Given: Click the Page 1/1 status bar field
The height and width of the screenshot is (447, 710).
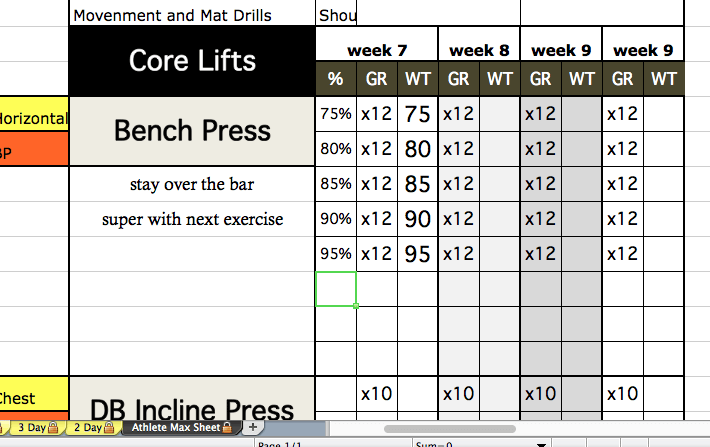Looking at the screenshot, I should click(333, 444).
